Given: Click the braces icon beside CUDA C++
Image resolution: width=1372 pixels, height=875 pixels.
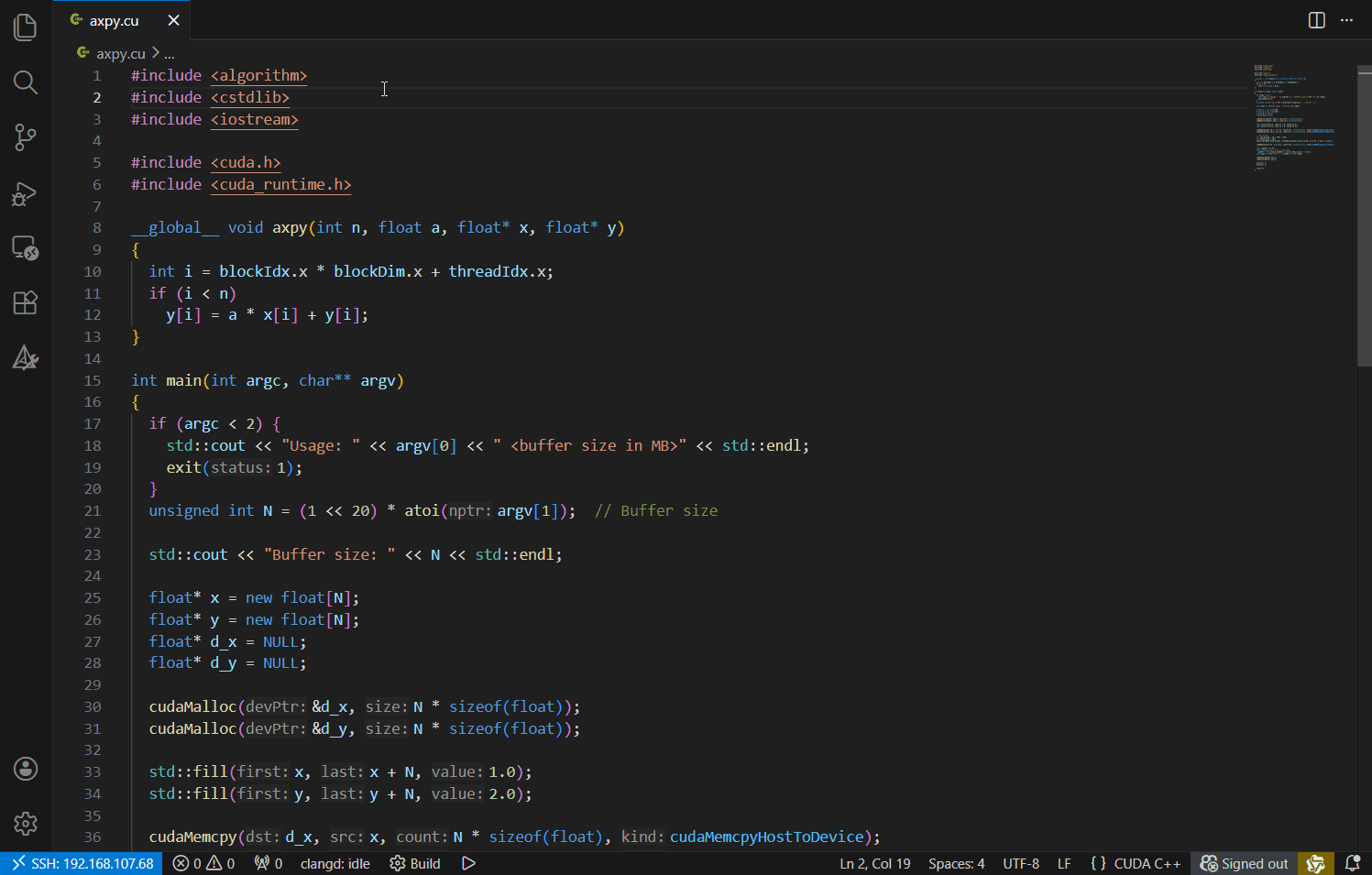Looking at the screenshot, I should (x=1098, y=863).
